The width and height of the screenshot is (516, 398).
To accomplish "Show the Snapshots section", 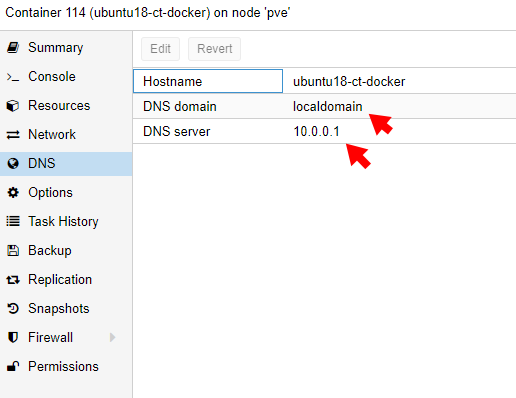I will click(x=66, y=309).
